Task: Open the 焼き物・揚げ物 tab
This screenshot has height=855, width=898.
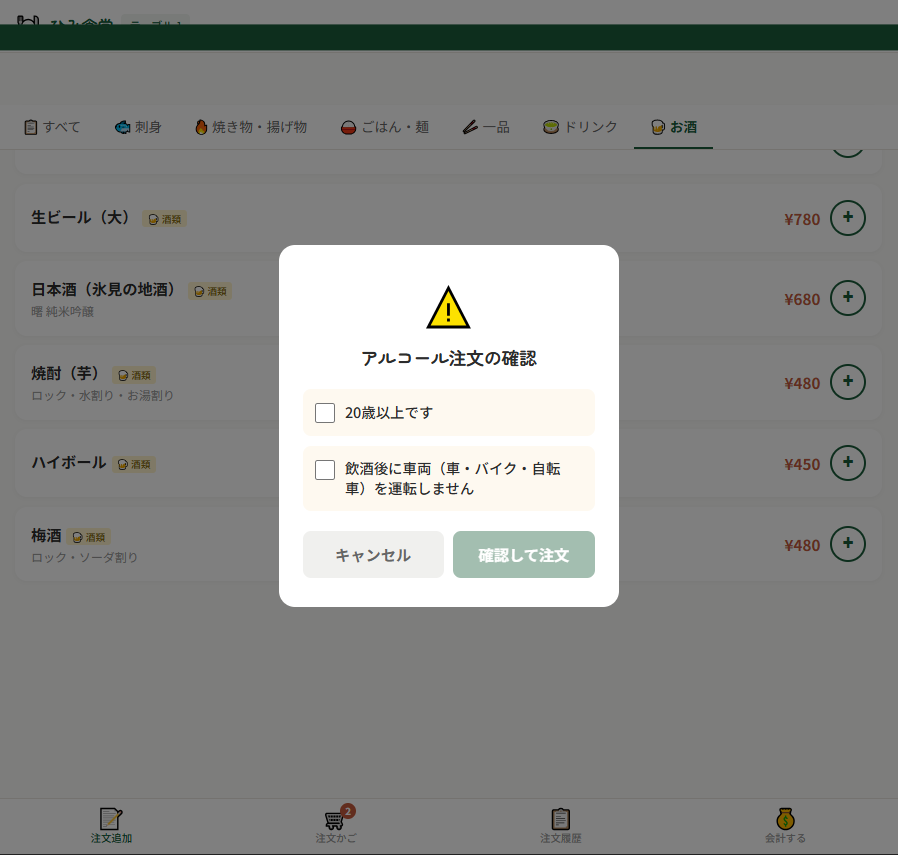Action: (x=250, y=128)
